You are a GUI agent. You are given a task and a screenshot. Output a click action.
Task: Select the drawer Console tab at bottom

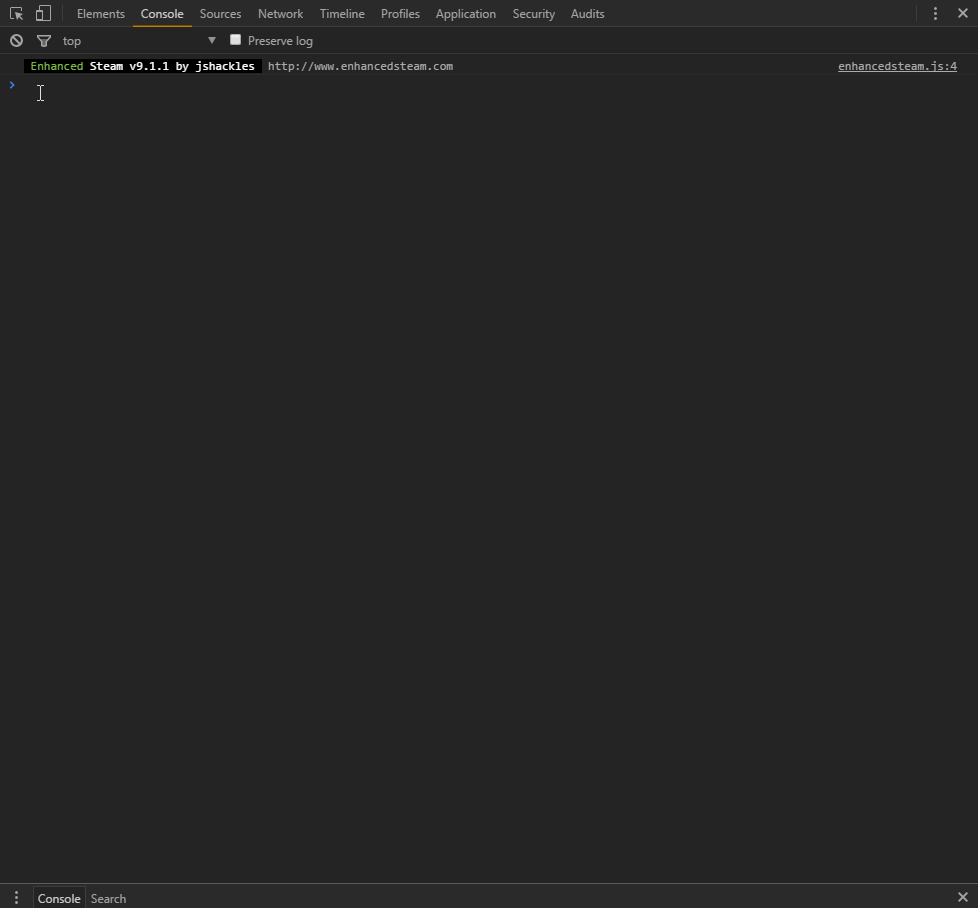(x=59, y=898)
